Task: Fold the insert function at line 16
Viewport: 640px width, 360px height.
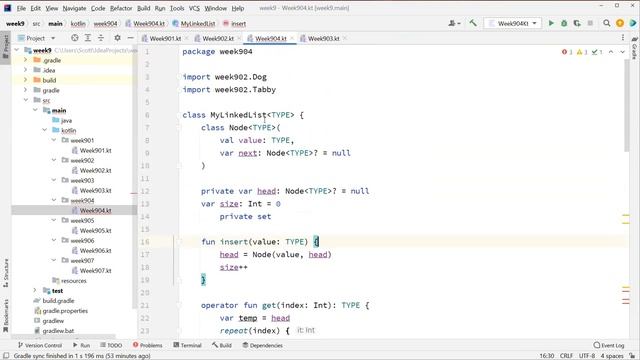Action: pyautogui.click(x=179, y=242)
